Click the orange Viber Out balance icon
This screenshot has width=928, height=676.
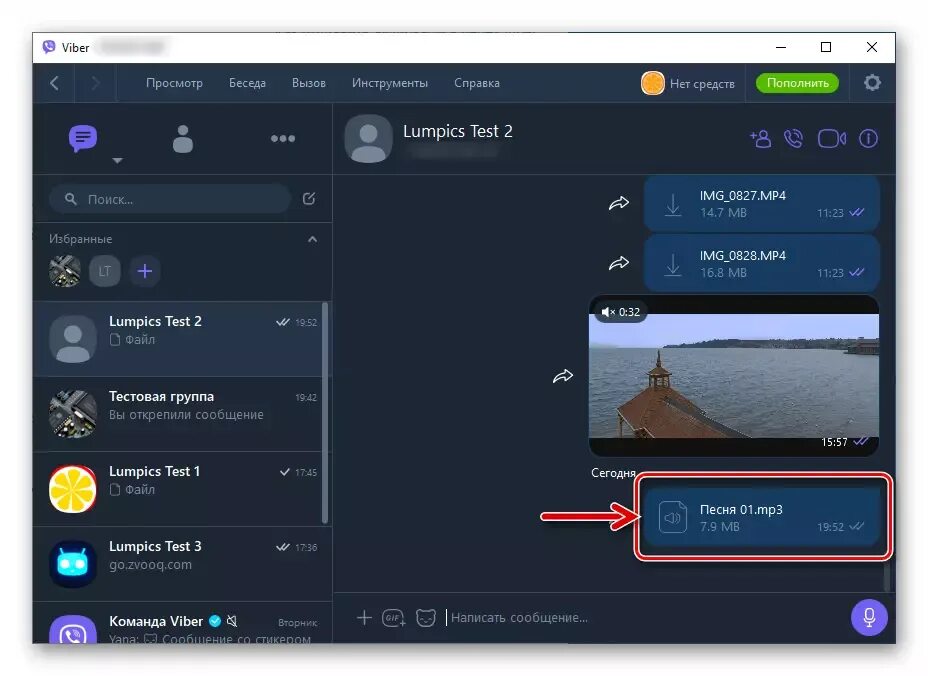[652, 83]
